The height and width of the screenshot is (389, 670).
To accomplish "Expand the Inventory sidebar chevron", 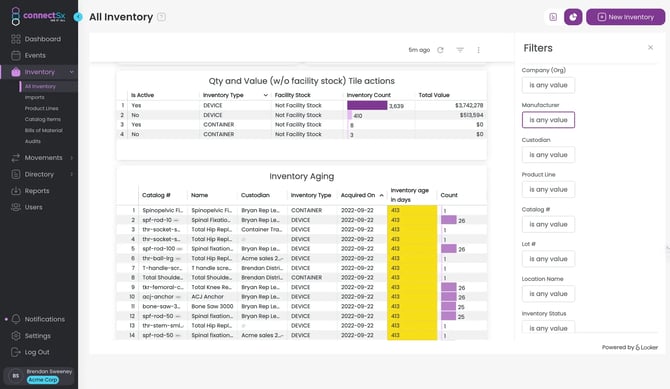I will (71, 72).
